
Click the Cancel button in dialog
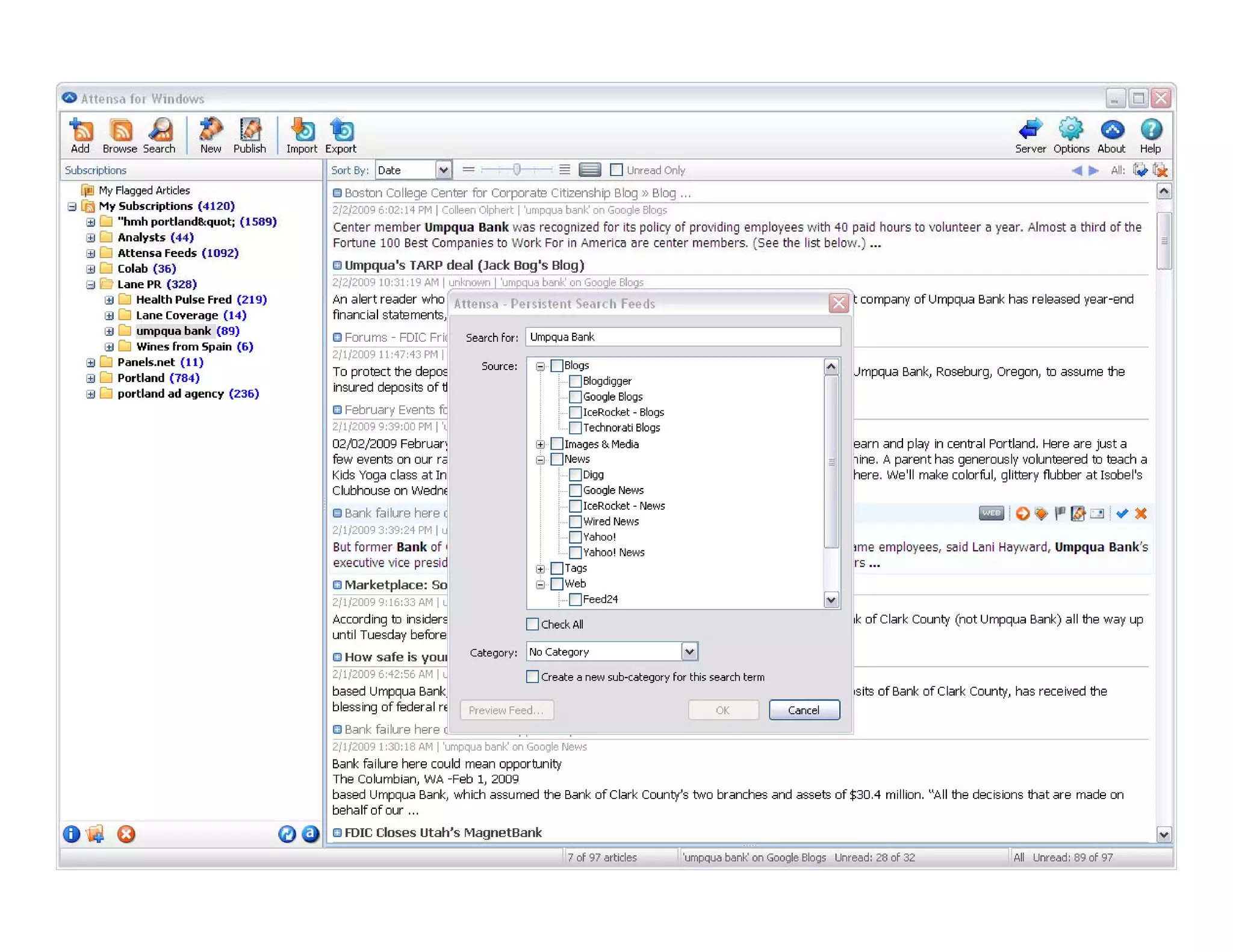point(804,710)
